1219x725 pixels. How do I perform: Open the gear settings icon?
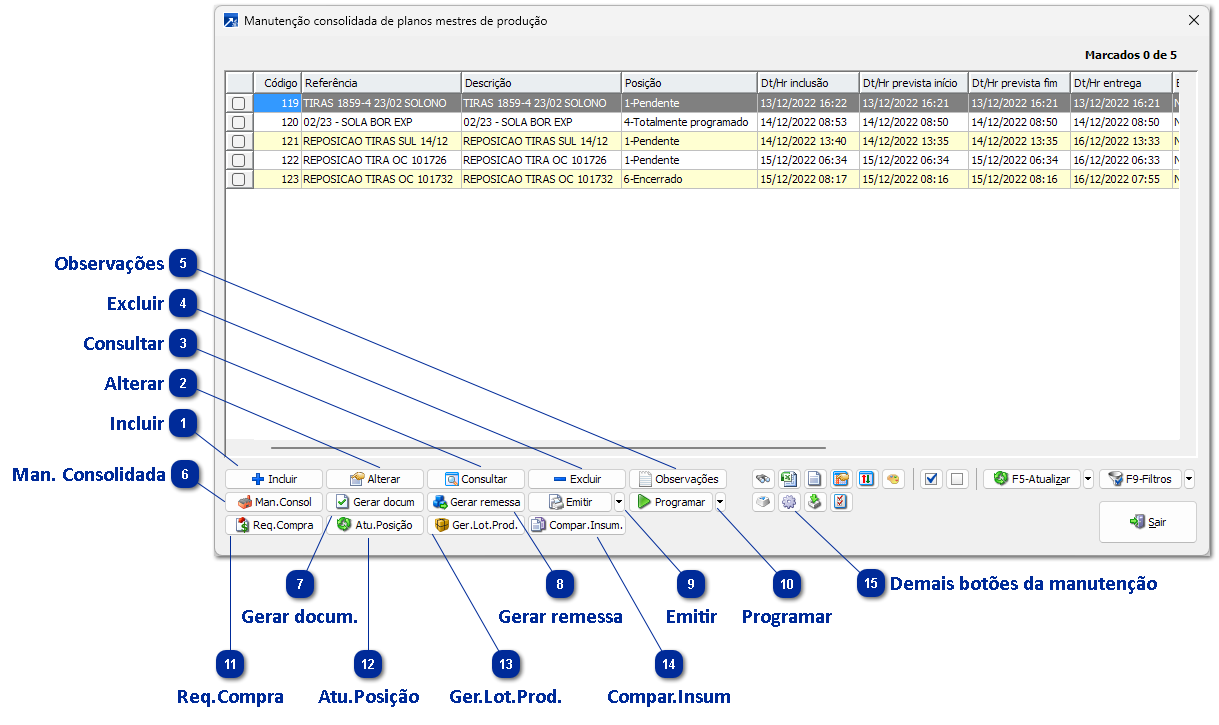pyautogui.click(x=789, y=502)
